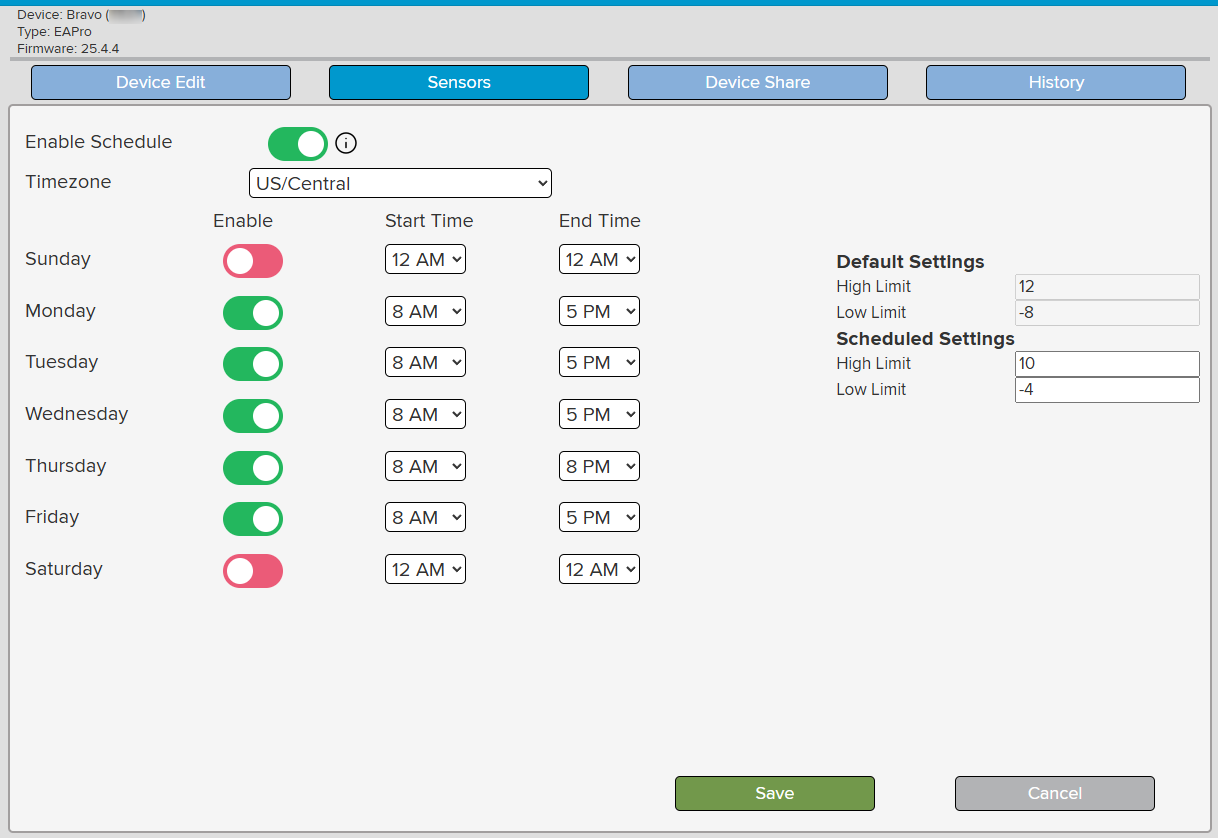
Task: Open the History tab
Action: click(1055, 83)
